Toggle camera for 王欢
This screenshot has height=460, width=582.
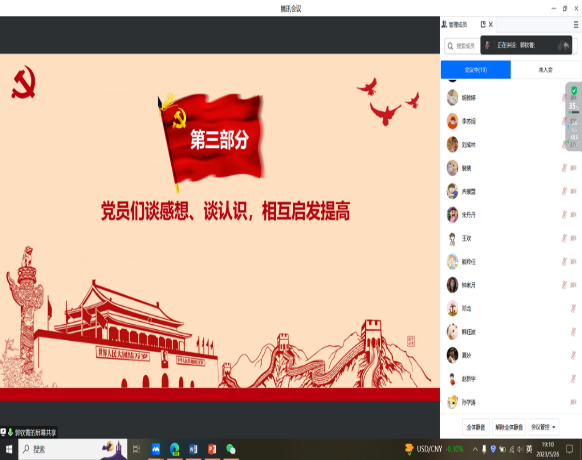[x=573, y=238]
